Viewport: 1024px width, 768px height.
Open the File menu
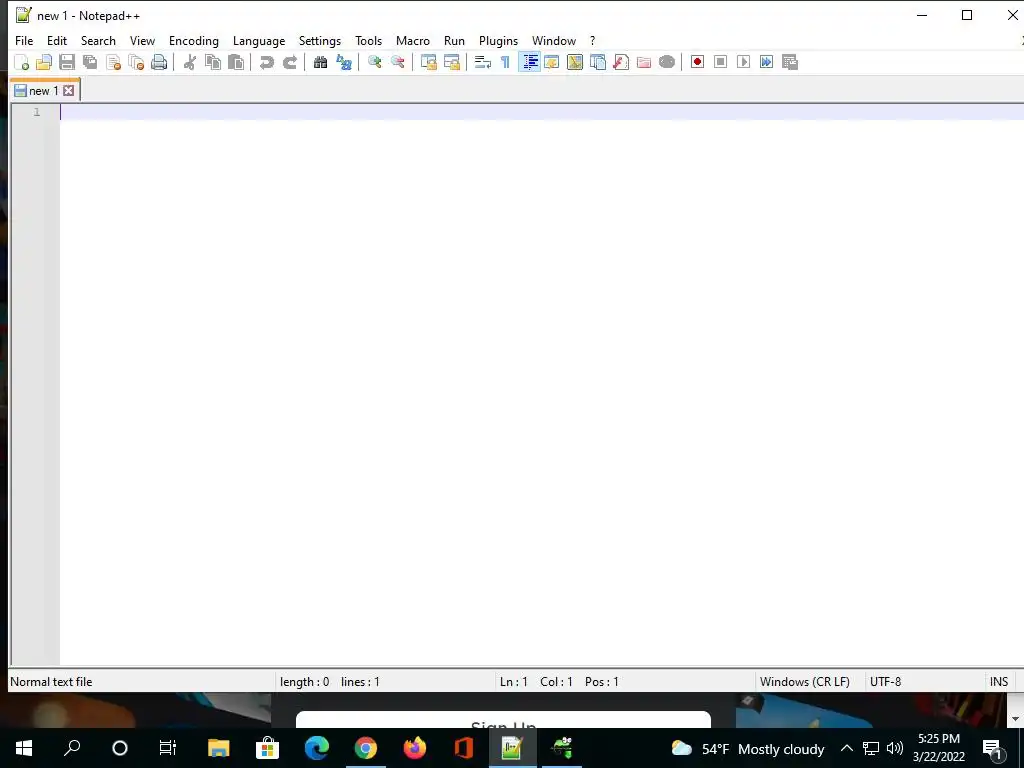[24, 40]
